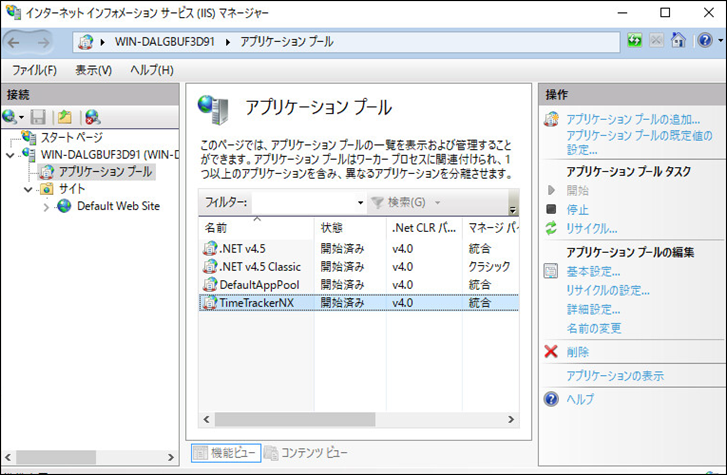Viewport: 727px width, 475px height.
Task: Click the folder up icon in connections toolbar
Action: (65, 117)
